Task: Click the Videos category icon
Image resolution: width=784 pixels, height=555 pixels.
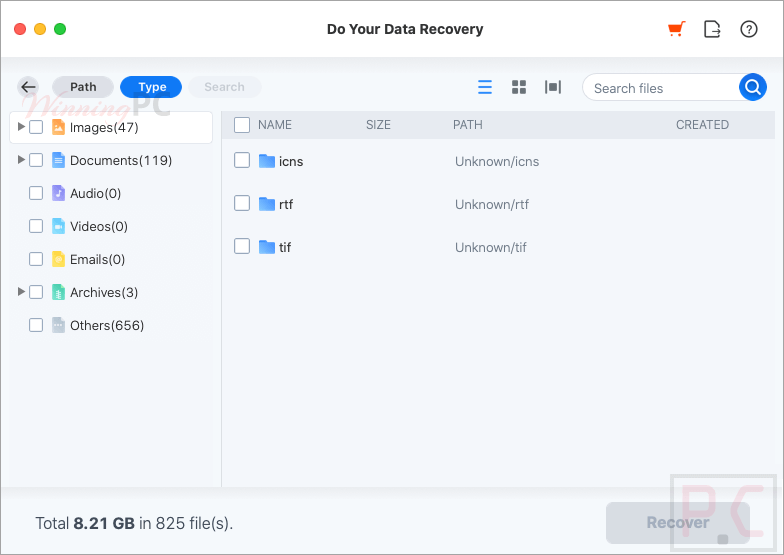Action: click(58, 226)
